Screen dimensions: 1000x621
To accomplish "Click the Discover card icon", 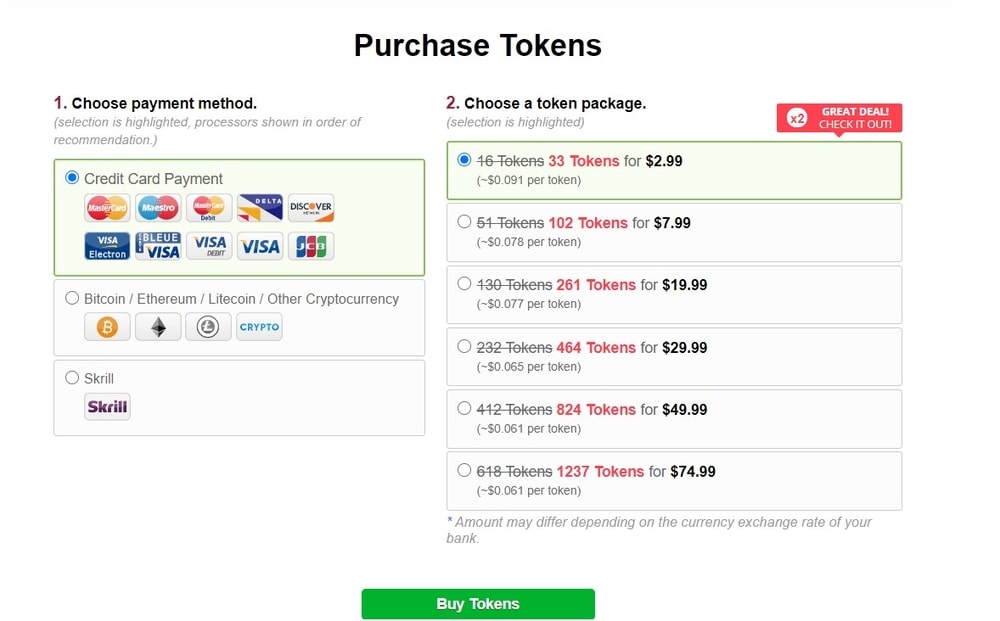I will pyautogui.click(x=311, y=208).
